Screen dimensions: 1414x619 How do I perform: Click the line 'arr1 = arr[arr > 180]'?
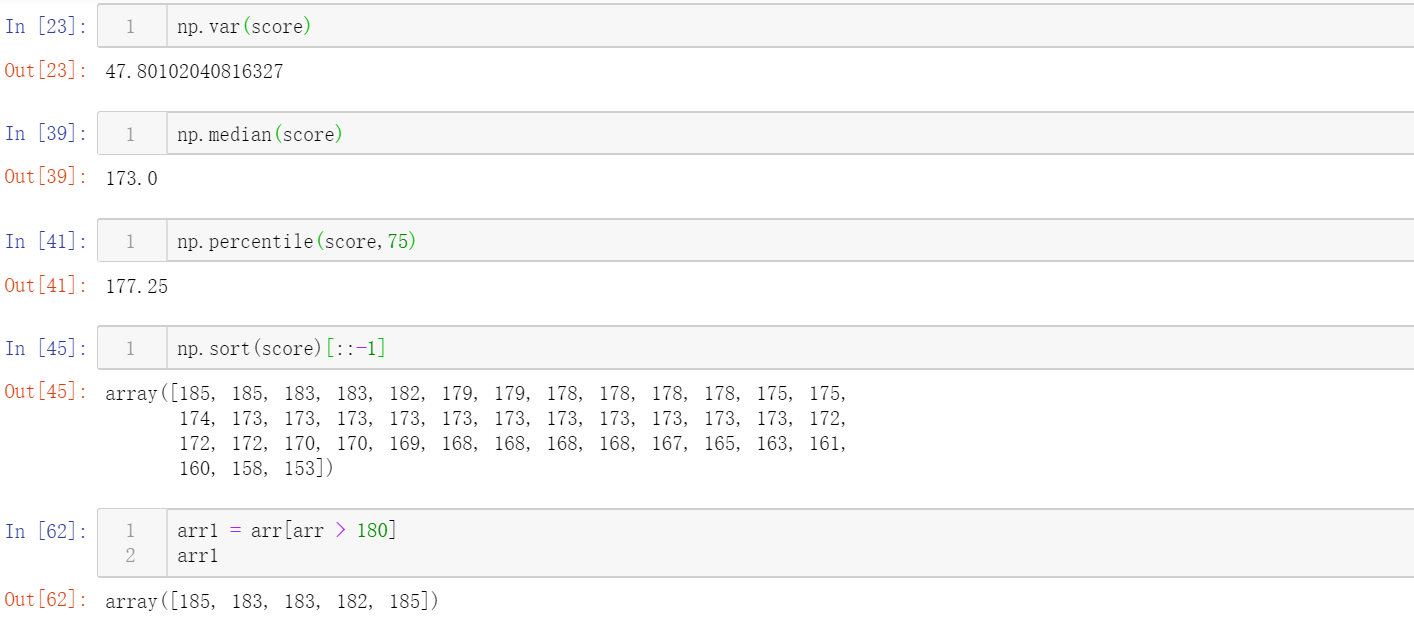[287, 530]
